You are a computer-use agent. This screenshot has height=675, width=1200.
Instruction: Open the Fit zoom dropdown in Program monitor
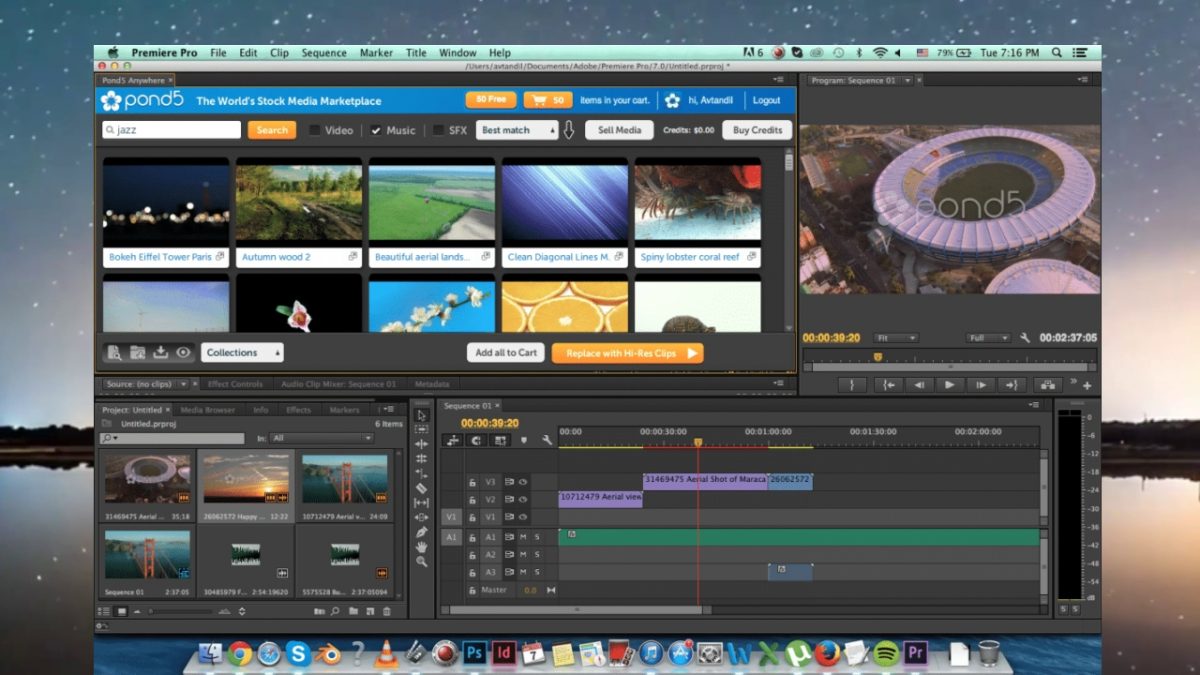pos(895,338)
